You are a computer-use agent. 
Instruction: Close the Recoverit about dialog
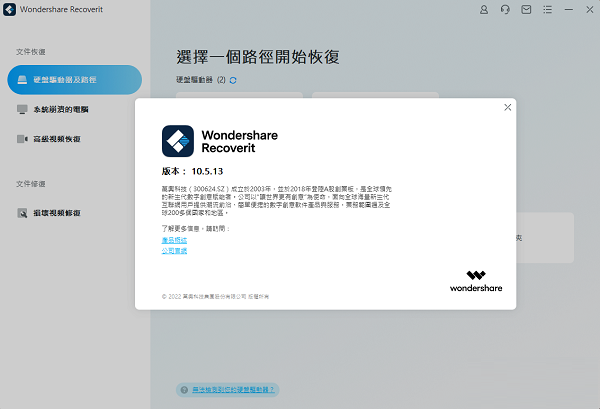click(507, 108)
